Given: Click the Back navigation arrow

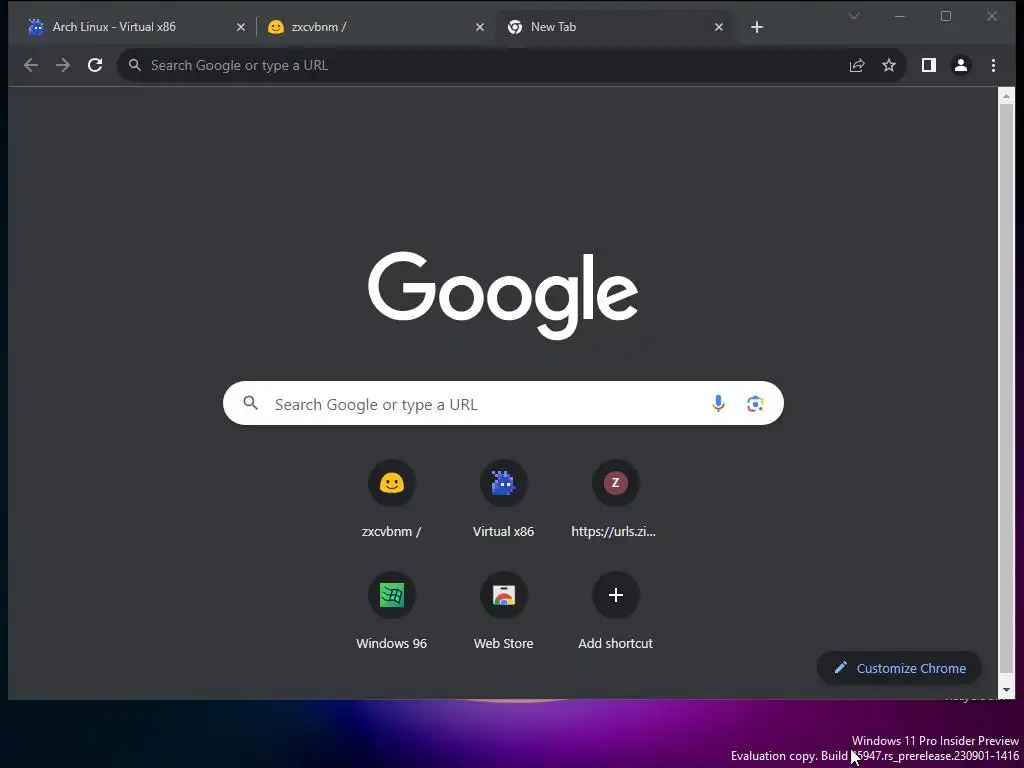Looking at the screenshot, I should (x=31, y=65).
